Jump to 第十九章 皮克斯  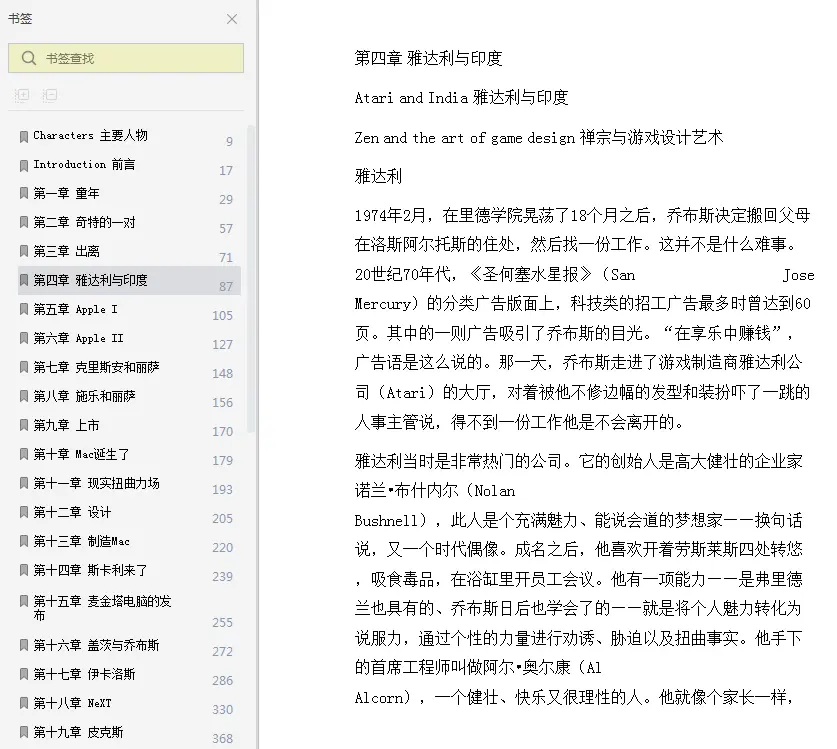[78, 732]
